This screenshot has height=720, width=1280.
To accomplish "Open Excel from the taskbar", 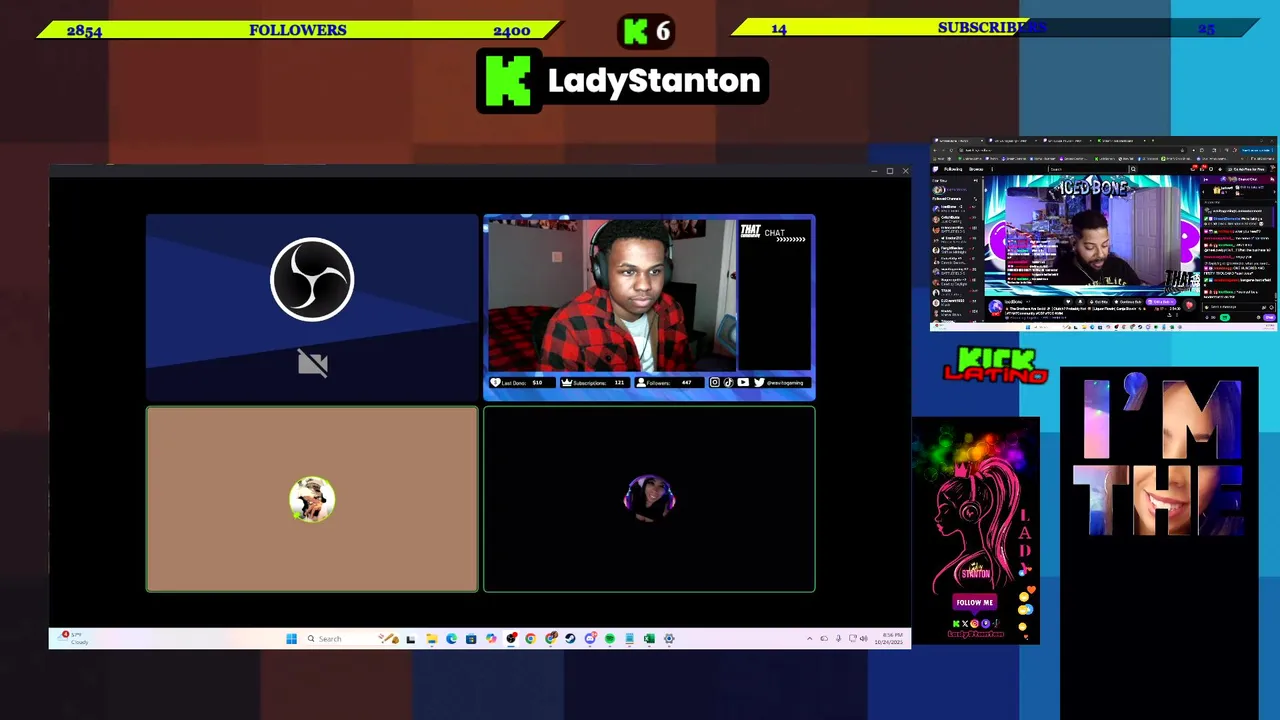I will (x=649, y=638).
